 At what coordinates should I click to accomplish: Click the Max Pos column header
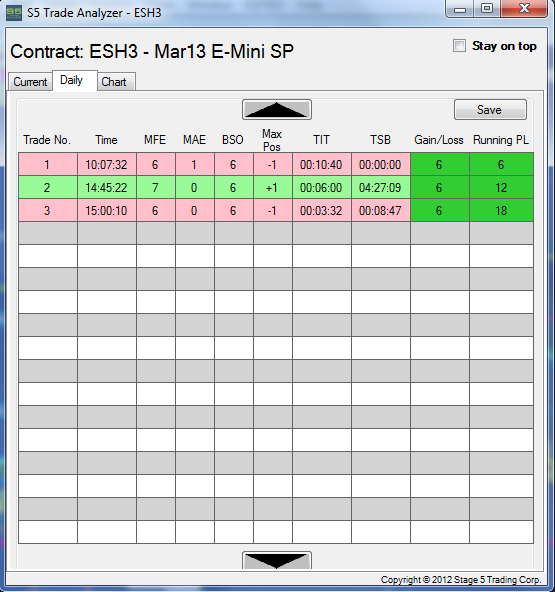pyautogui.click(x=272, y=140)
